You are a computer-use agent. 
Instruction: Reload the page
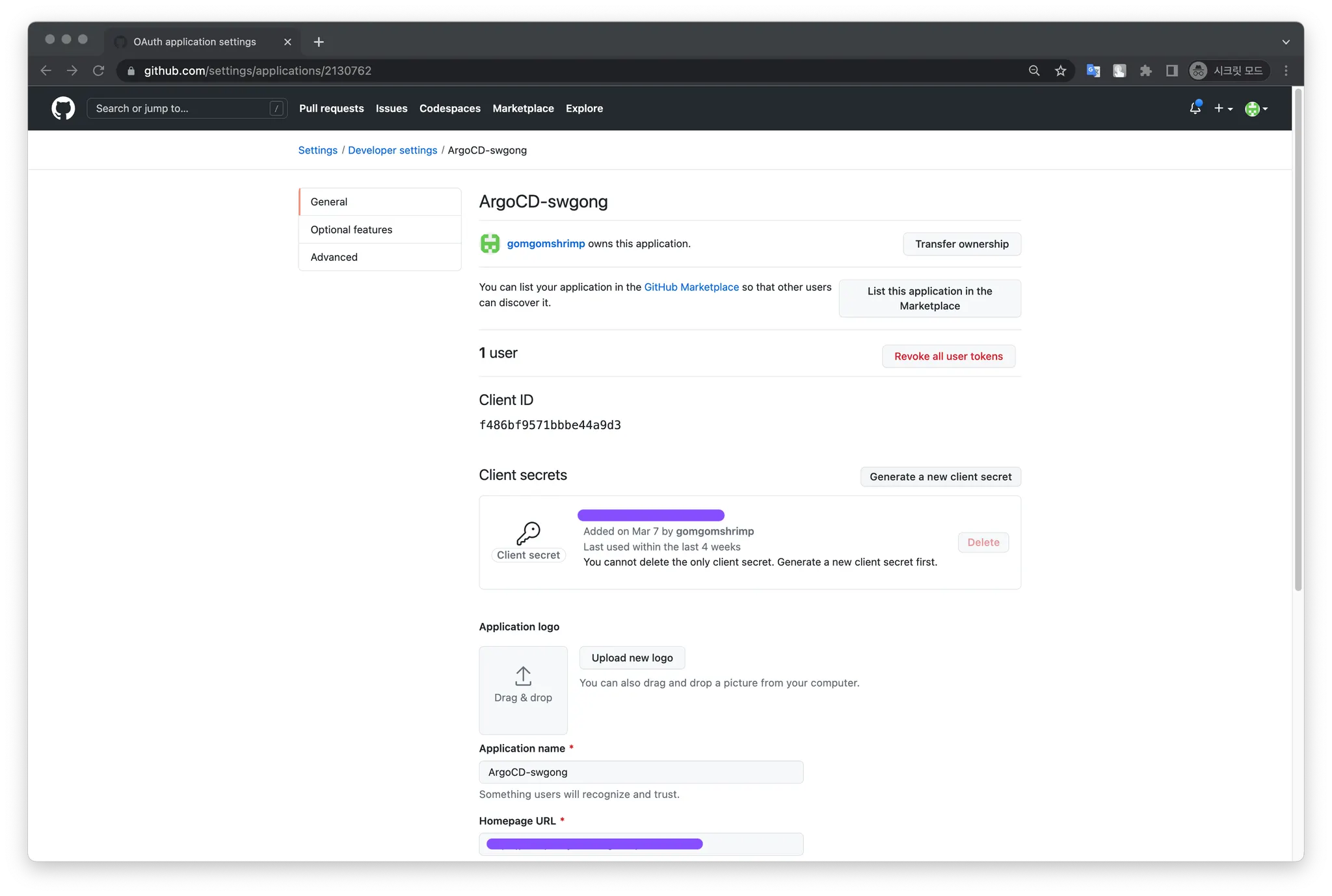pos(98,71)
